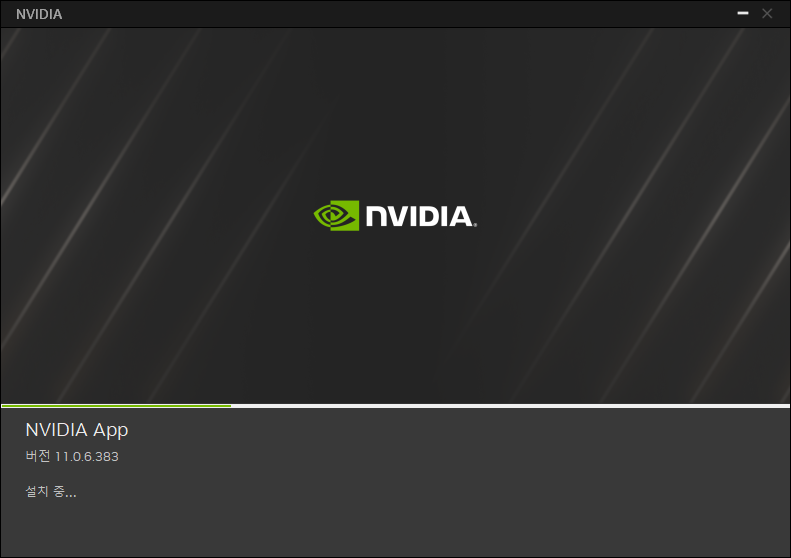Click the leading edge of the green progress fill
The width and height of the screenshot is (791, 558).
tap(230, 406)
